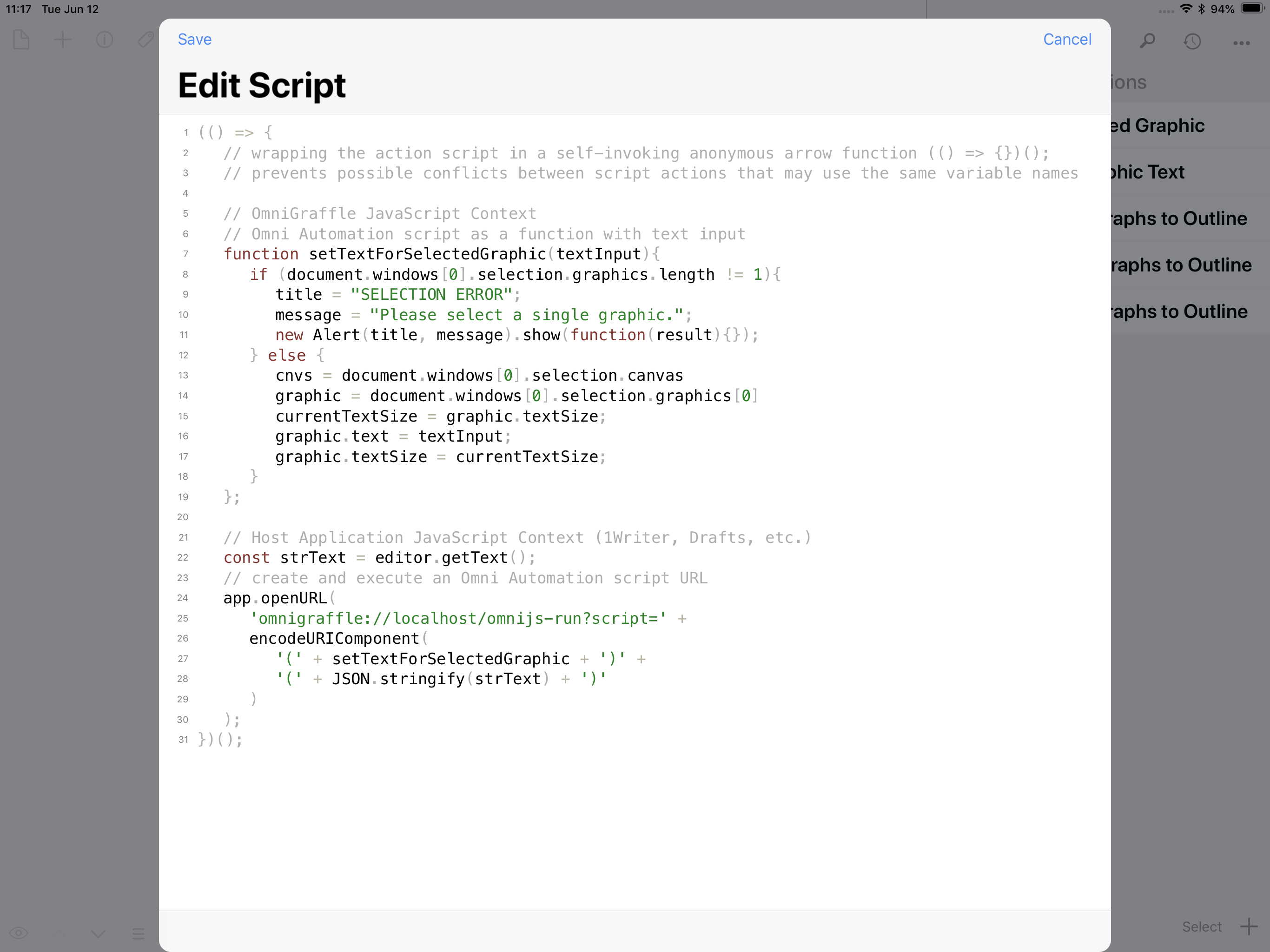
Task: Click the '} else {' line
Action: [287, 356]
